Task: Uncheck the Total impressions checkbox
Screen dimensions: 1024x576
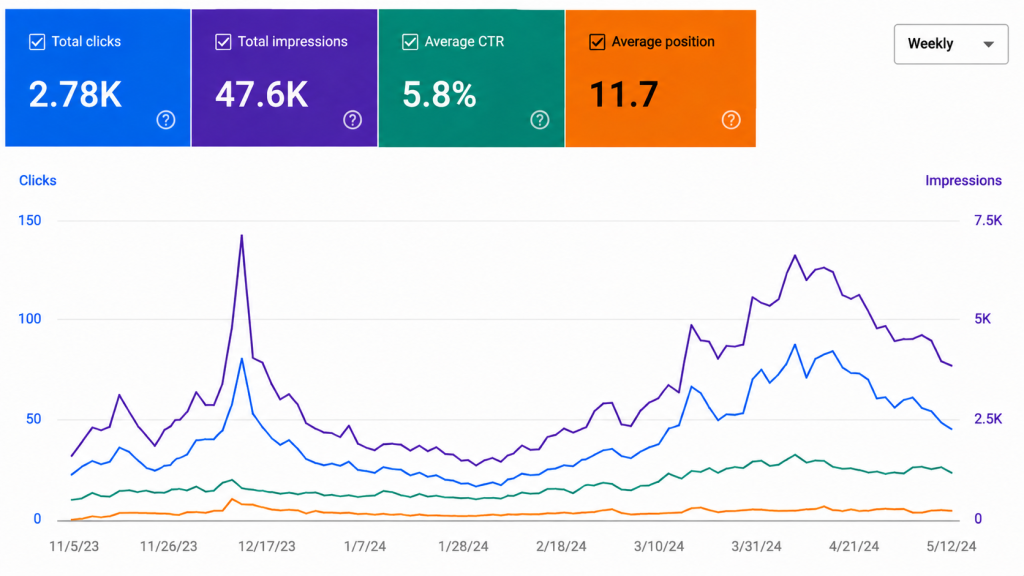Action: click(x=223, y=42)
